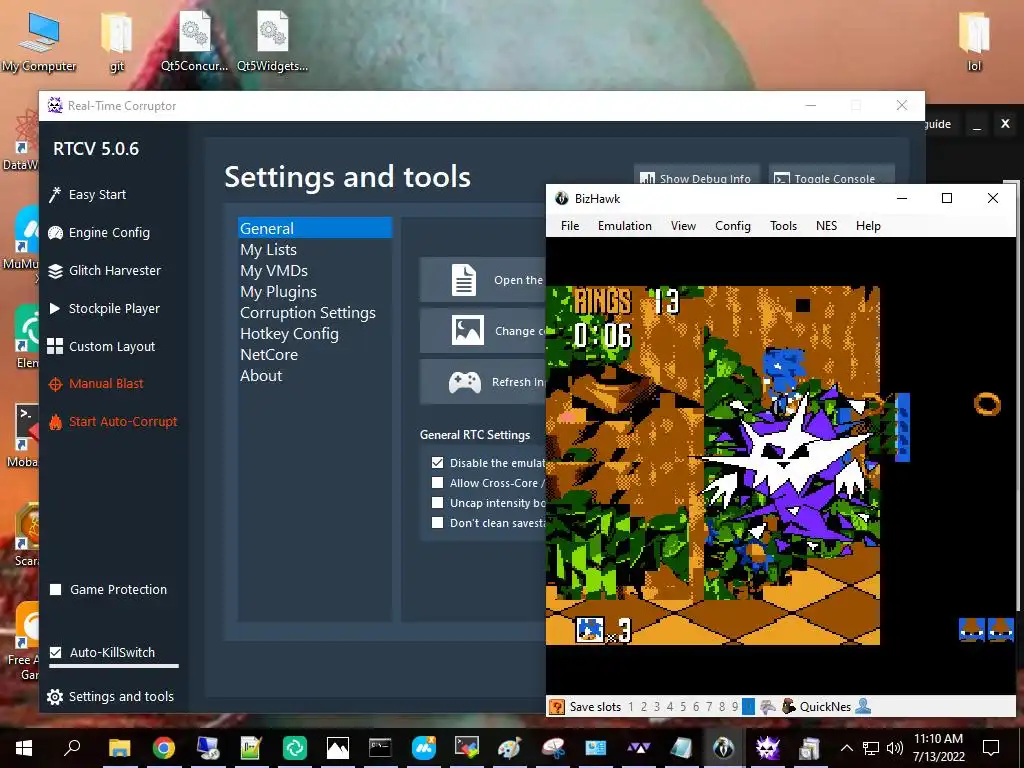Select My Plugins settings category

(x=315, y=291)
